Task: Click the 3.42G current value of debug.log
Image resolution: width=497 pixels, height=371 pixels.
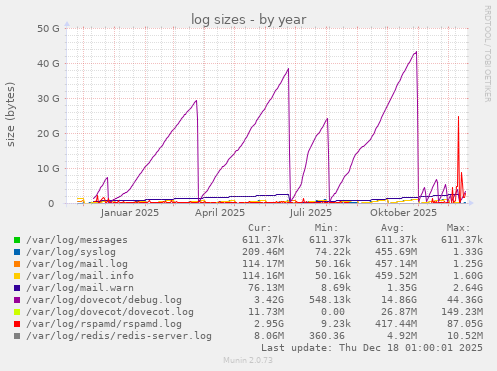Action: (x=269, y=300)
